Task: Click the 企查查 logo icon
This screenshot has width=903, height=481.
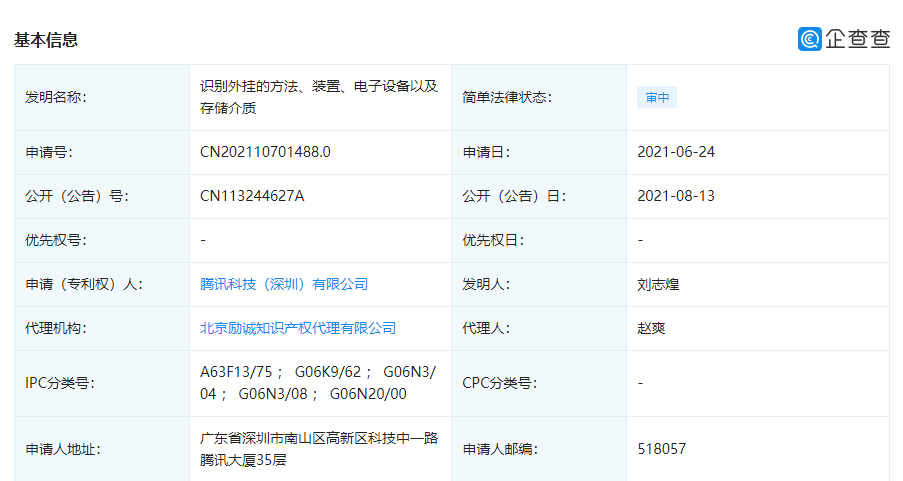Action: (809, 39)
